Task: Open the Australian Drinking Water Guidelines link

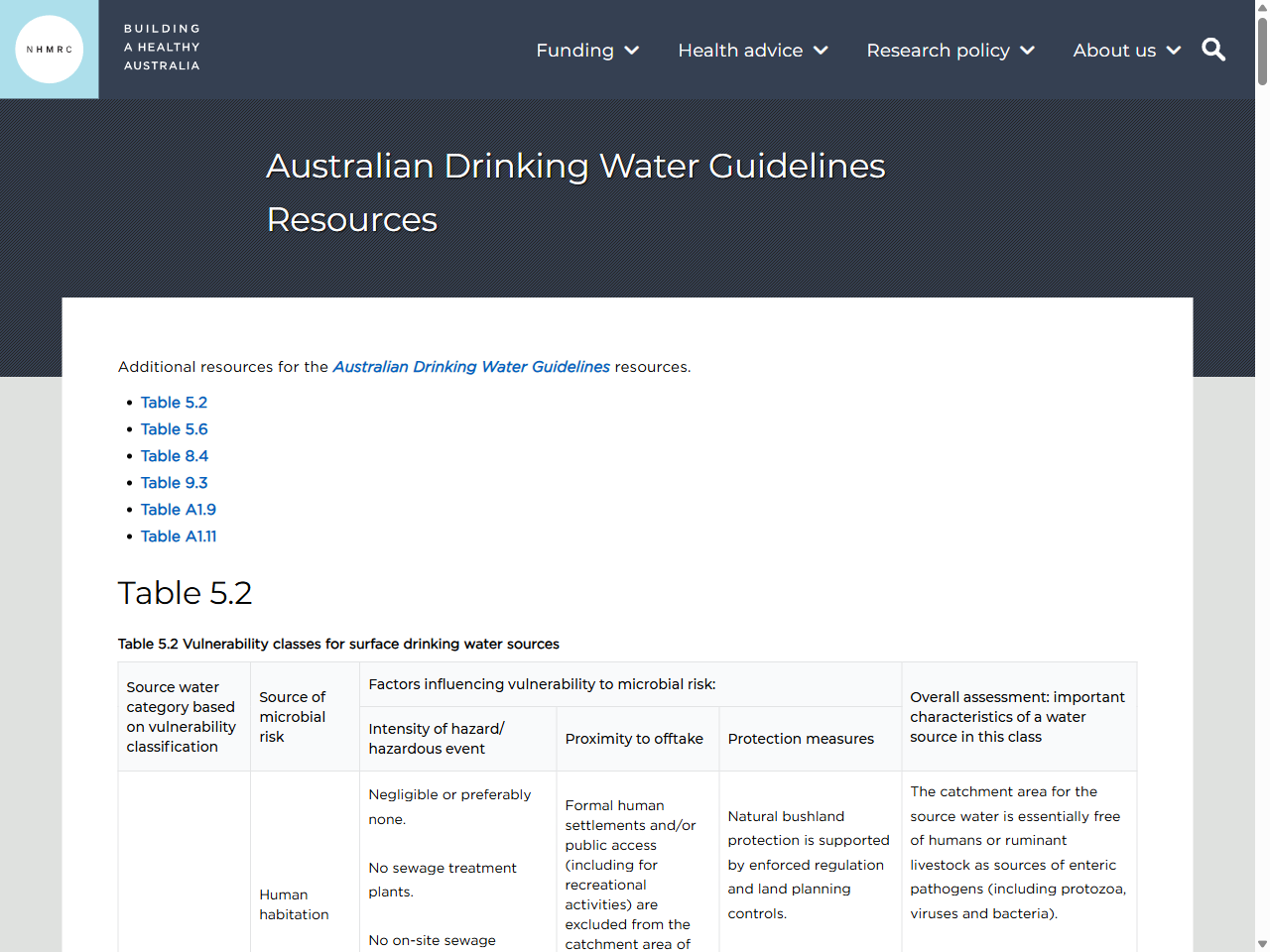Action: [x=471, y=367]
